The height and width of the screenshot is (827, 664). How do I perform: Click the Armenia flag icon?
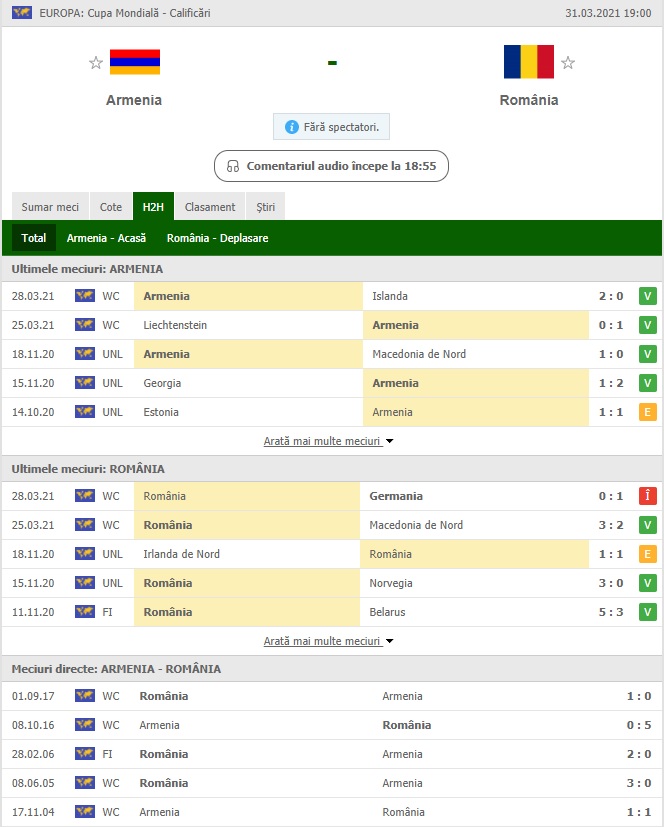tap(135, 62)
